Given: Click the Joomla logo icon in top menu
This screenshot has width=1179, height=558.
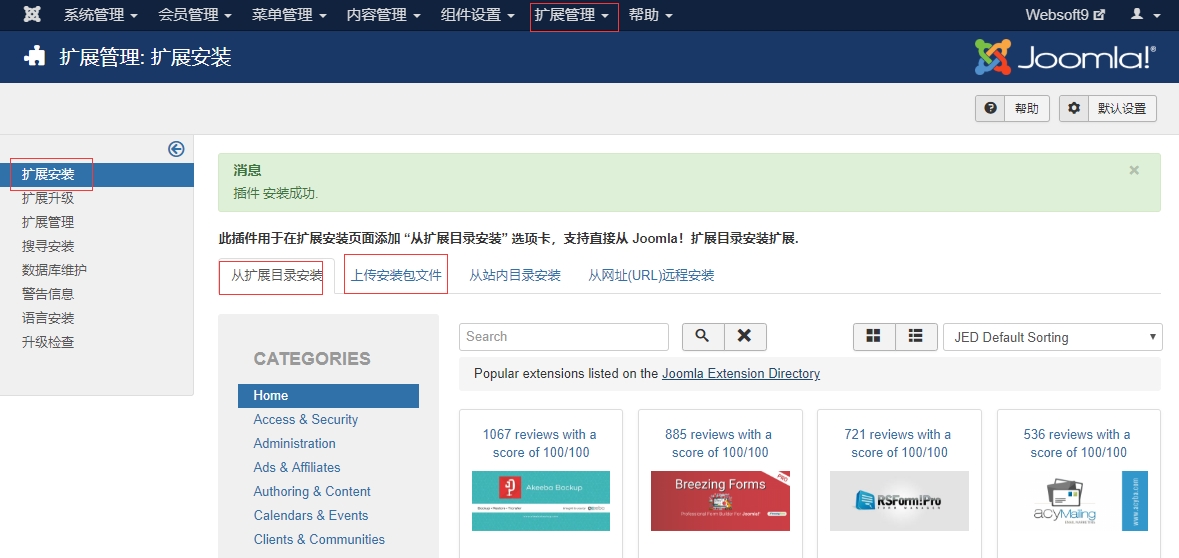Looking at the screenshot, I should (x=32, y=15).
